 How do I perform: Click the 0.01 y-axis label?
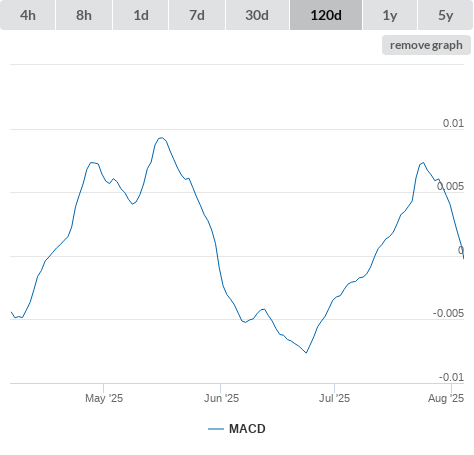coord(453,123)
